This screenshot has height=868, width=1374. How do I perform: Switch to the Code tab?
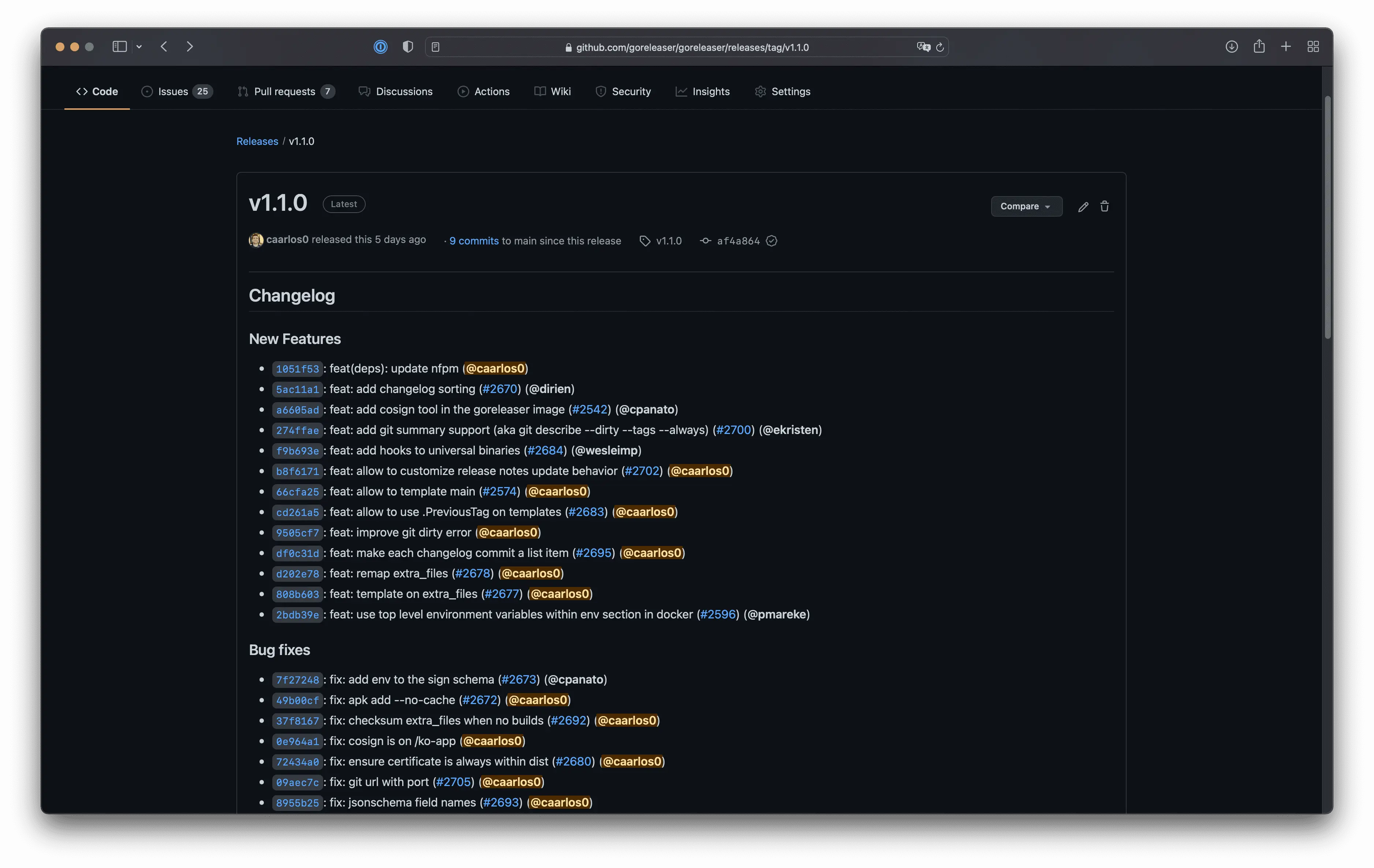97,91
